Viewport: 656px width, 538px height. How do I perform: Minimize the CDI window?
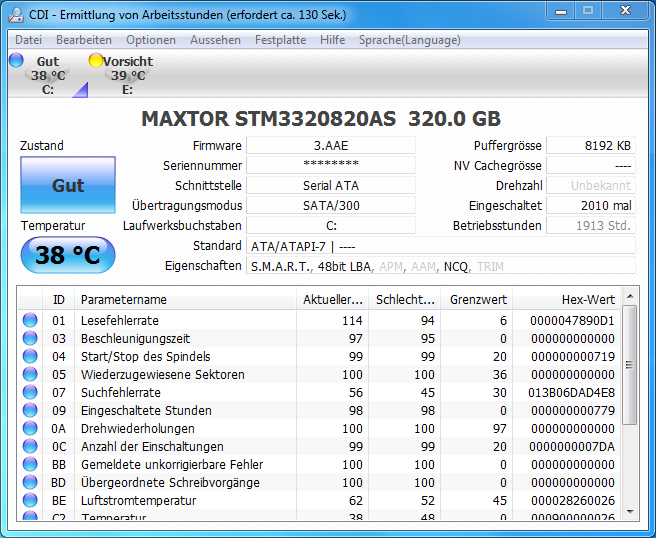coord(561,11)
